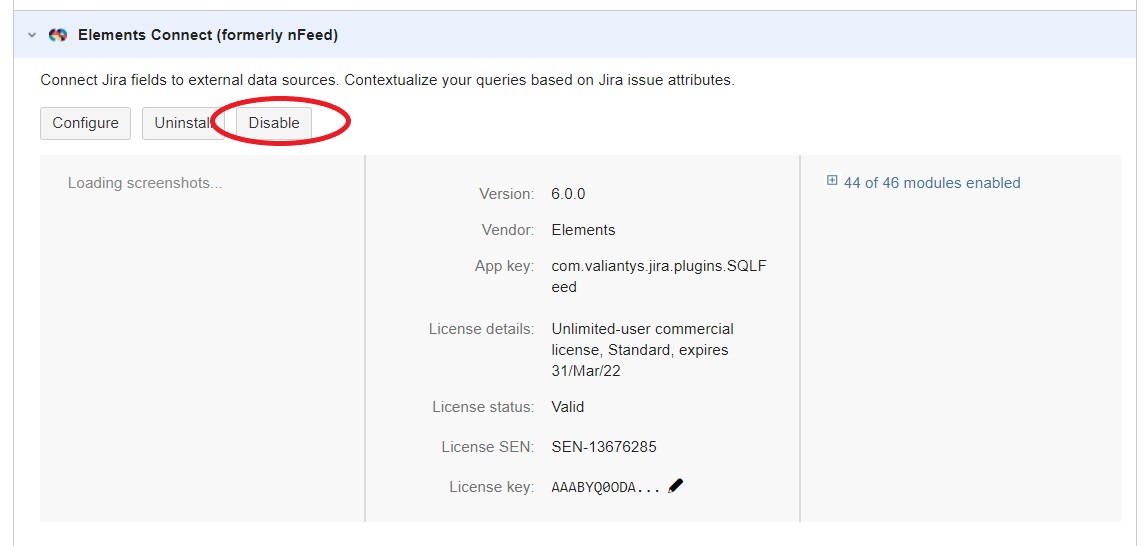Disable the Elements Connect app

[274, 123]
